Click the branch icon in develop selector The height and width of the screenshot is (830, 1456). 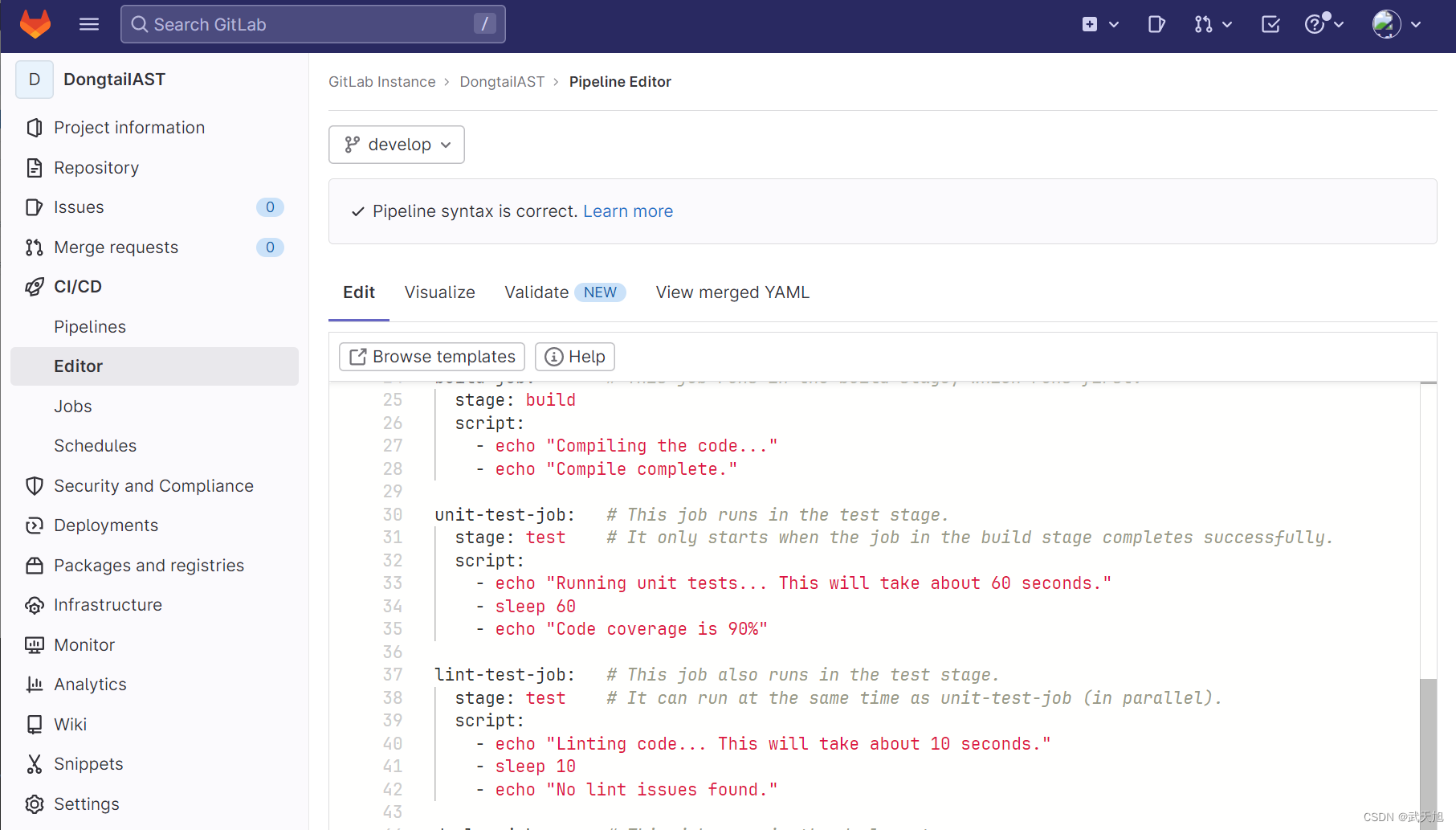[352, 145]
